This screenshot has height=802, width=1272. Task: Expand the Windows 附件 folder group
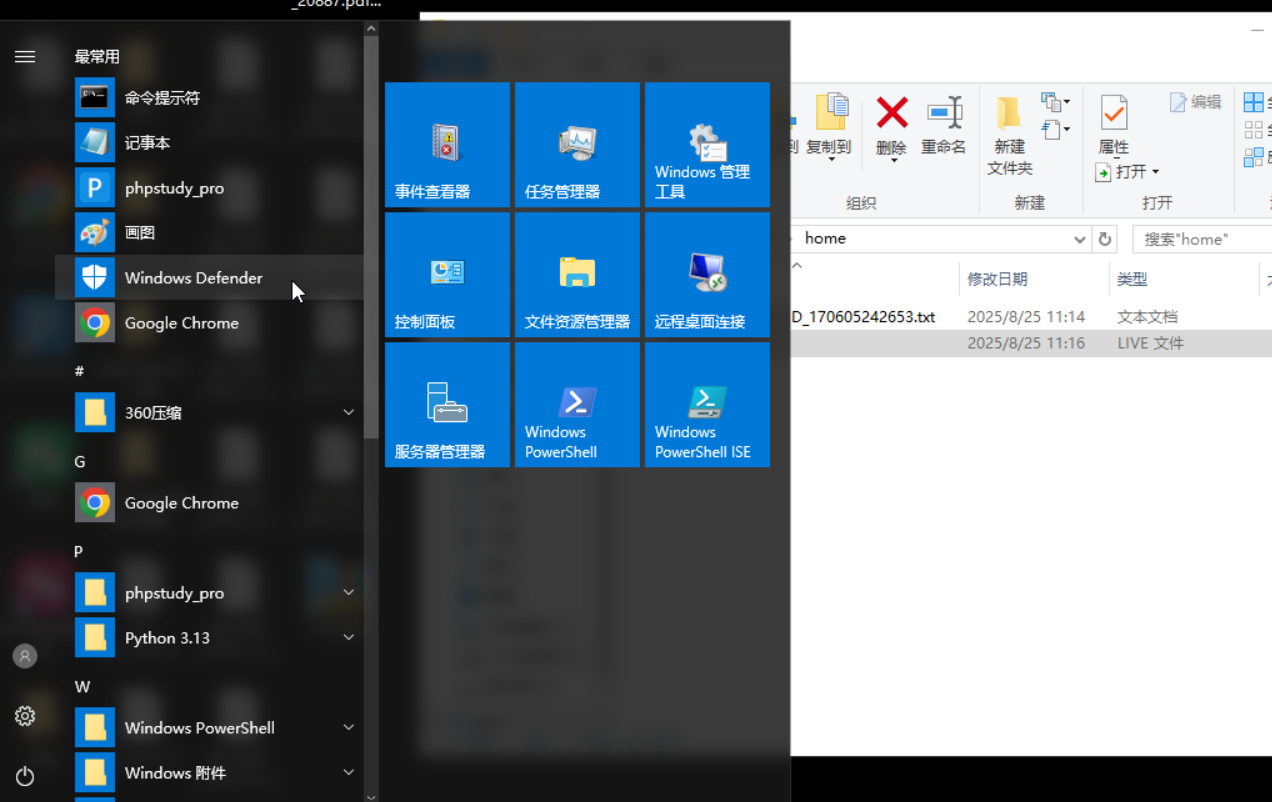coord(348,773)
